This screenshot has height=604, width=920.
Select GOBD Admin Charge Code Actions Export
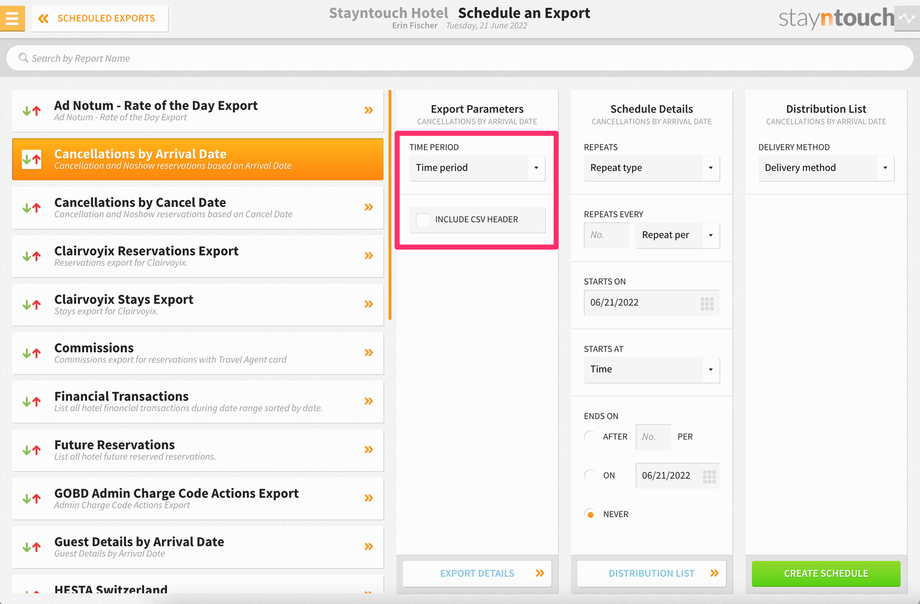(x=198, y=499)
